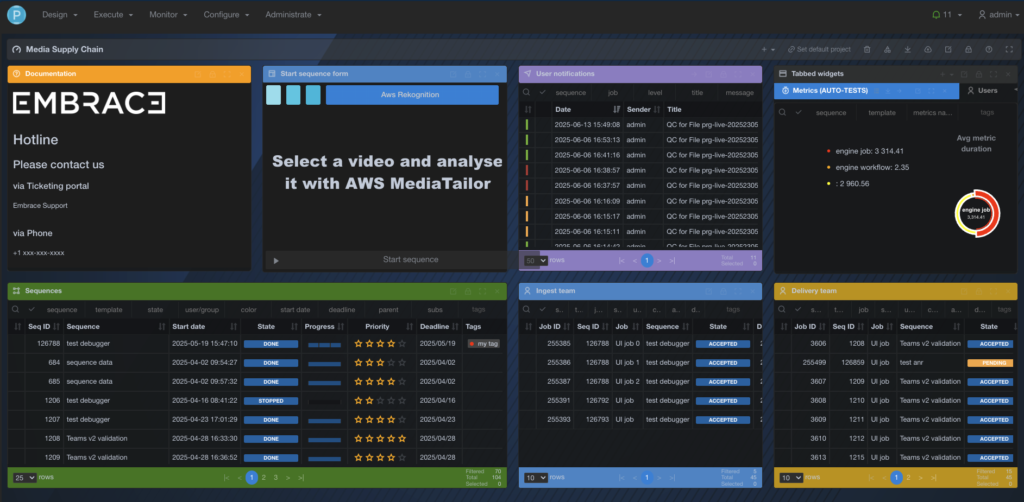Open rows-per-page dropdown in Delivery team
Image resolution: width=1024 pixels, height=502 pixels.
click(791, 478)
